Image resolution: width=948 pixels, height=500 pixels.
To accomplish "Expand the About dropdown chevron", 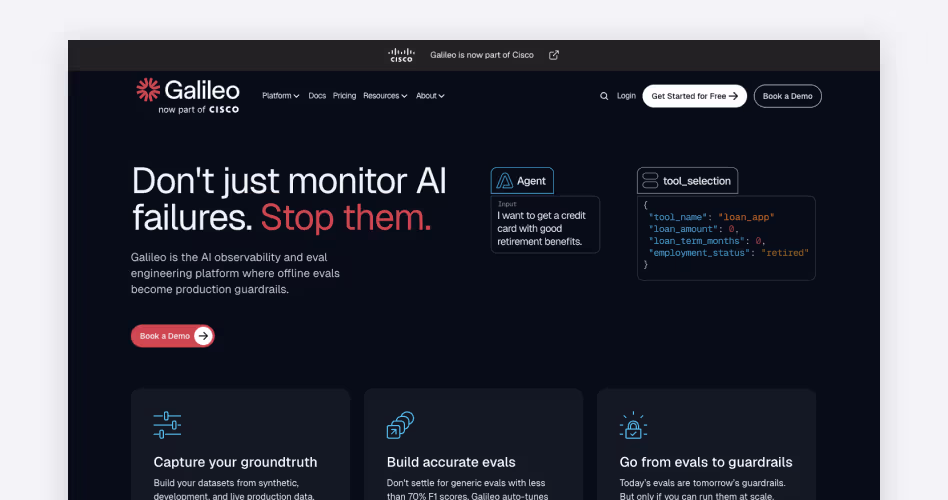I will (x=441, y=96).
